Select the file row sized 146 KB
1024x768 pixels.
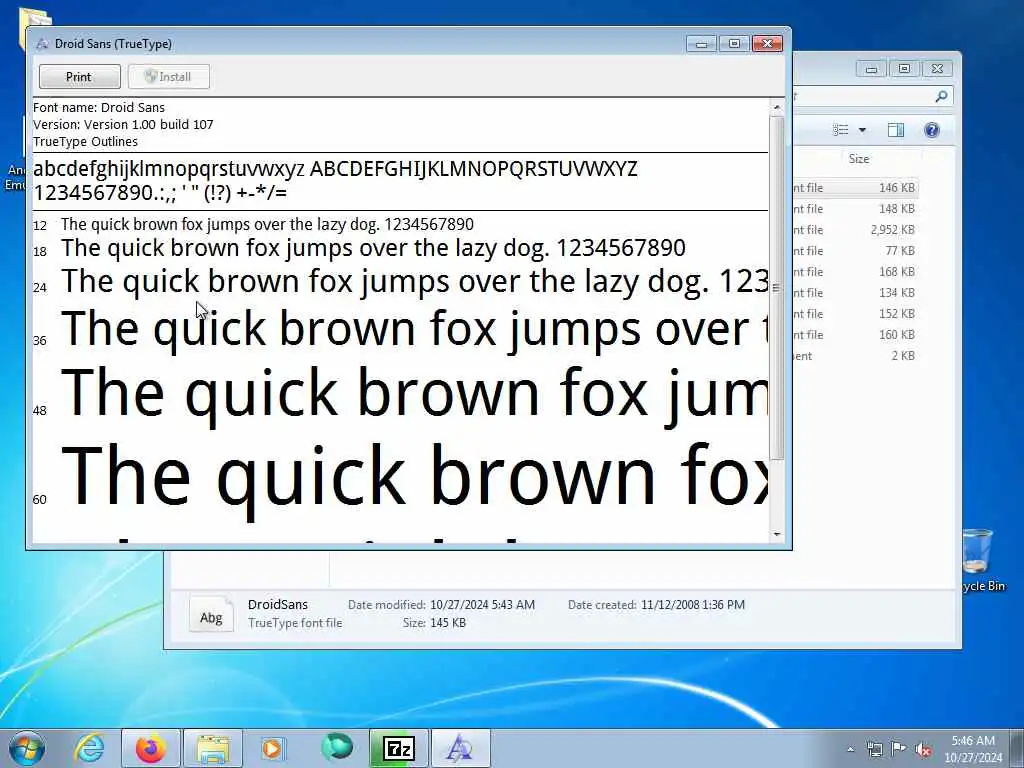click(x=855, y=188)
